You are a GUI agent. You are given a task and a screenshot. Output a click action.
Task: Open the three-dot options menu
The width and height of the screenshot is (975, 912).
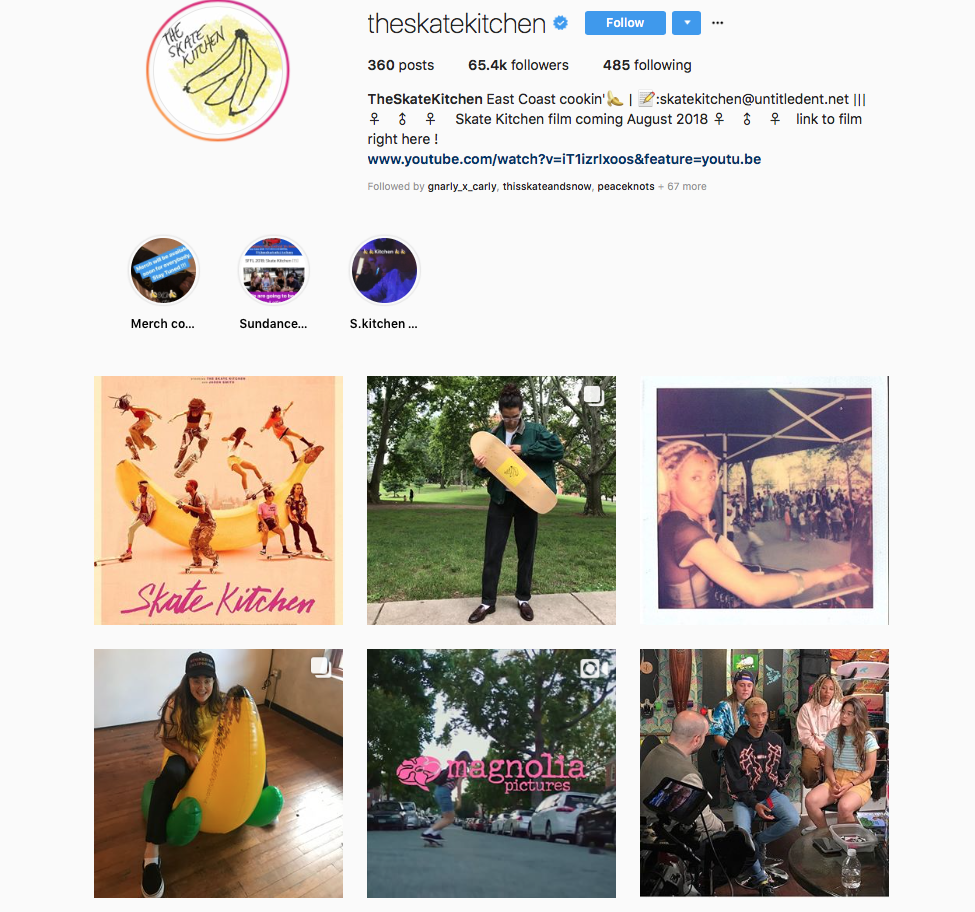718,23
